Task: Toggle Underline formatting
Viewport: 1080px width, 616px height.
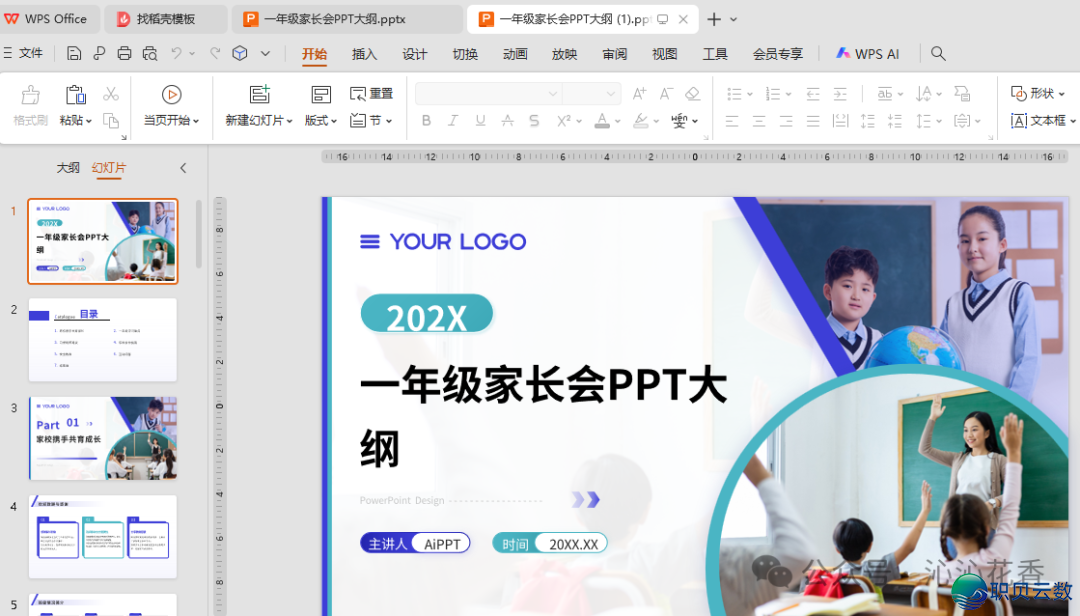Action: [x=480, y=121]
